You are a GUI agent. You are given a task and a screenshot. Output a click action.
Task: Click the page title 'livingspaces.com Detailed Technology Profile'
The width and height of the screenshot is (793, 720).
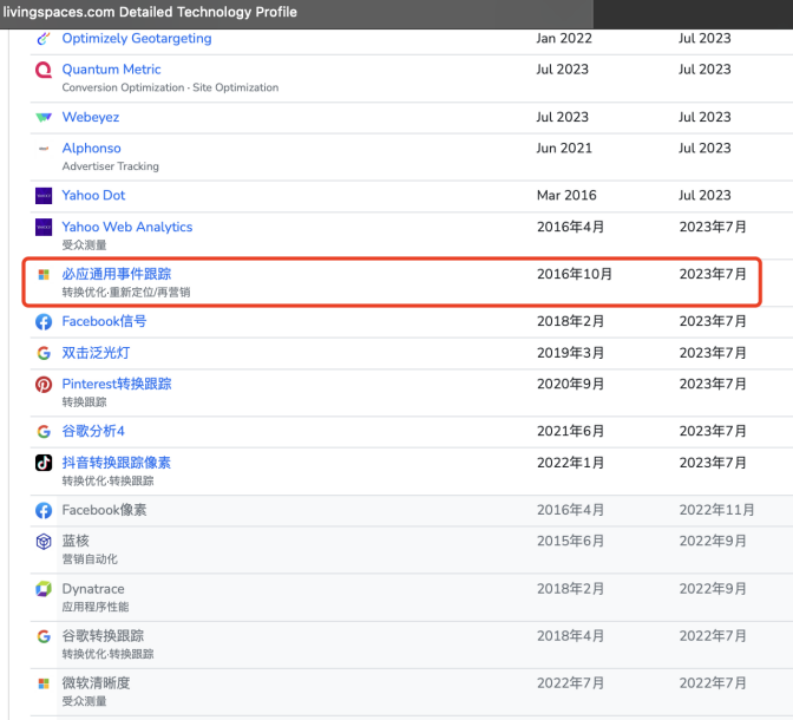pos(150,12)
